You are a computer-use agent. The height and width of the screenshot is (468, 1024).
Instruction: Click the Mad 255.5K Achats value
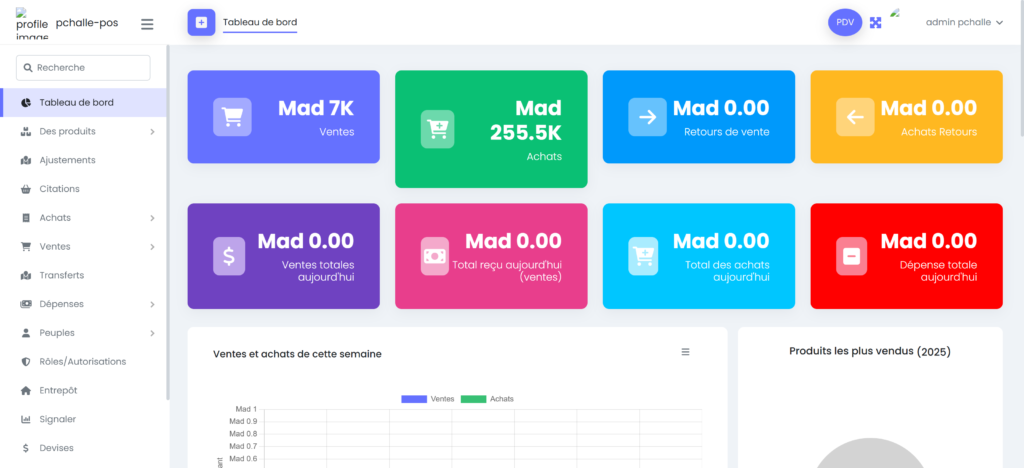click(525, 121)
